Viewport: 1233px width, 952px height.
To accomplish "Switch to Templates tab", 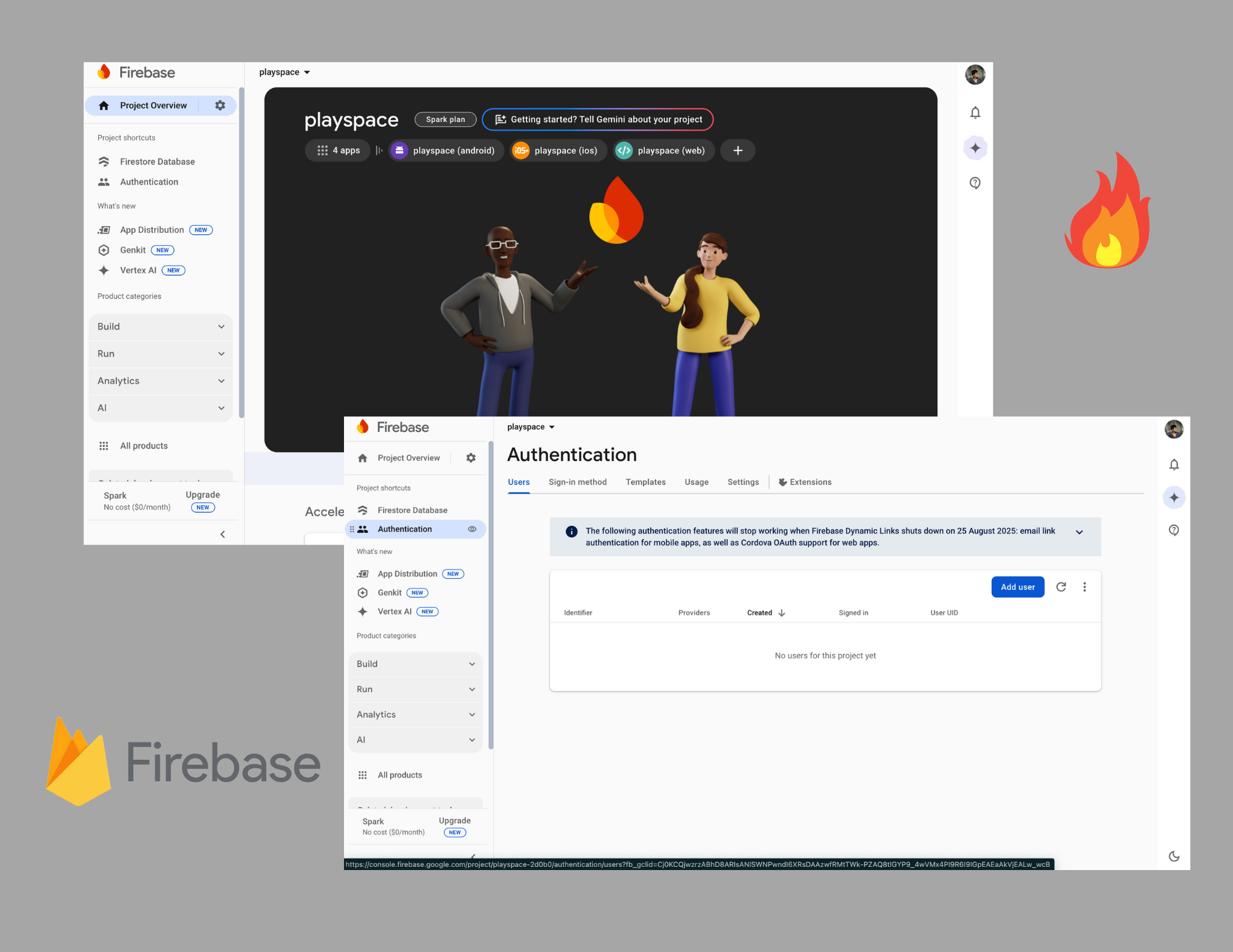I will [x=645, y=482].
